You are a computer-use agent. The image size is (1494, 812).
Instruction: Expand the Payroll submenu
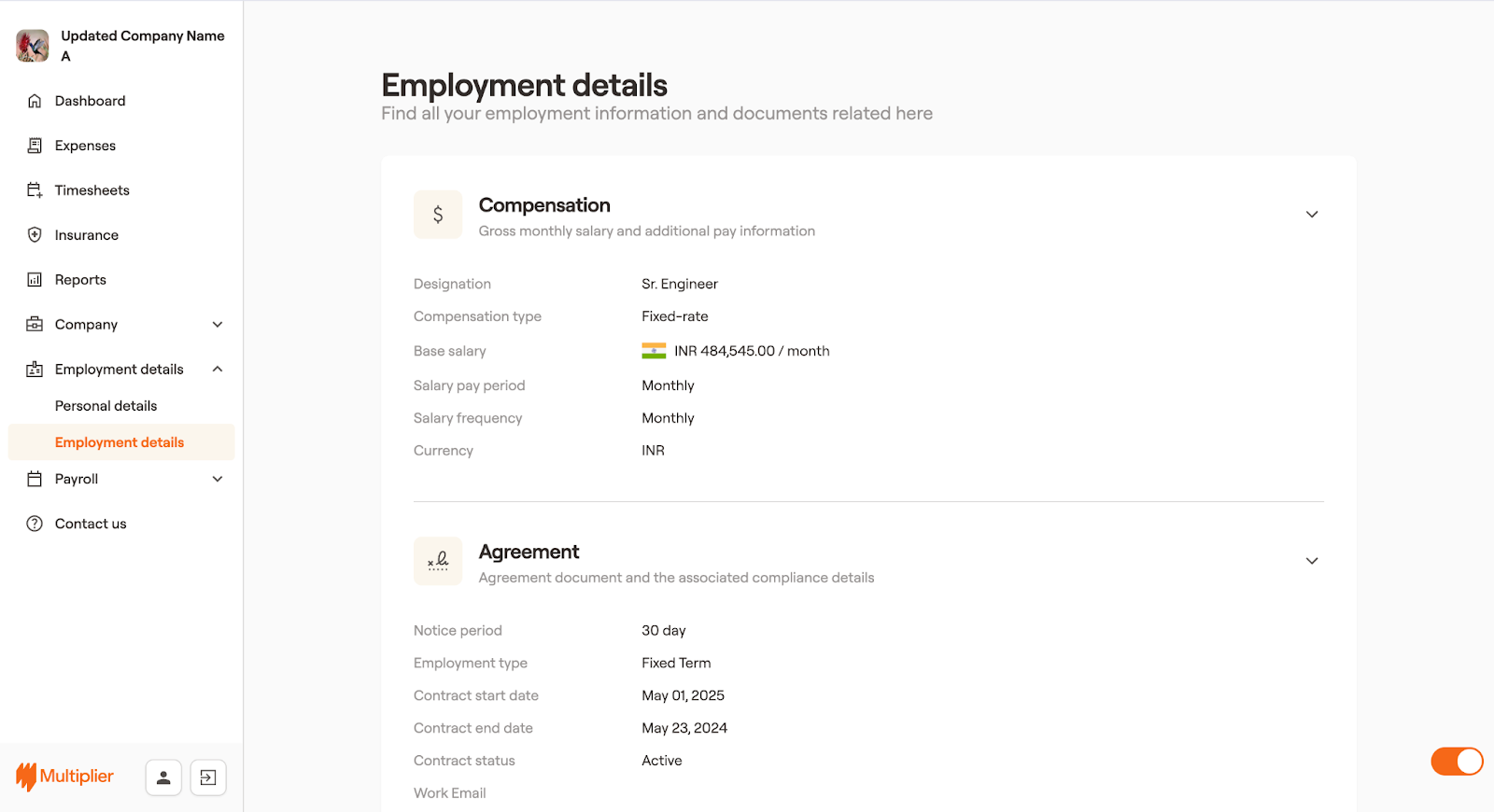(218, 479)
